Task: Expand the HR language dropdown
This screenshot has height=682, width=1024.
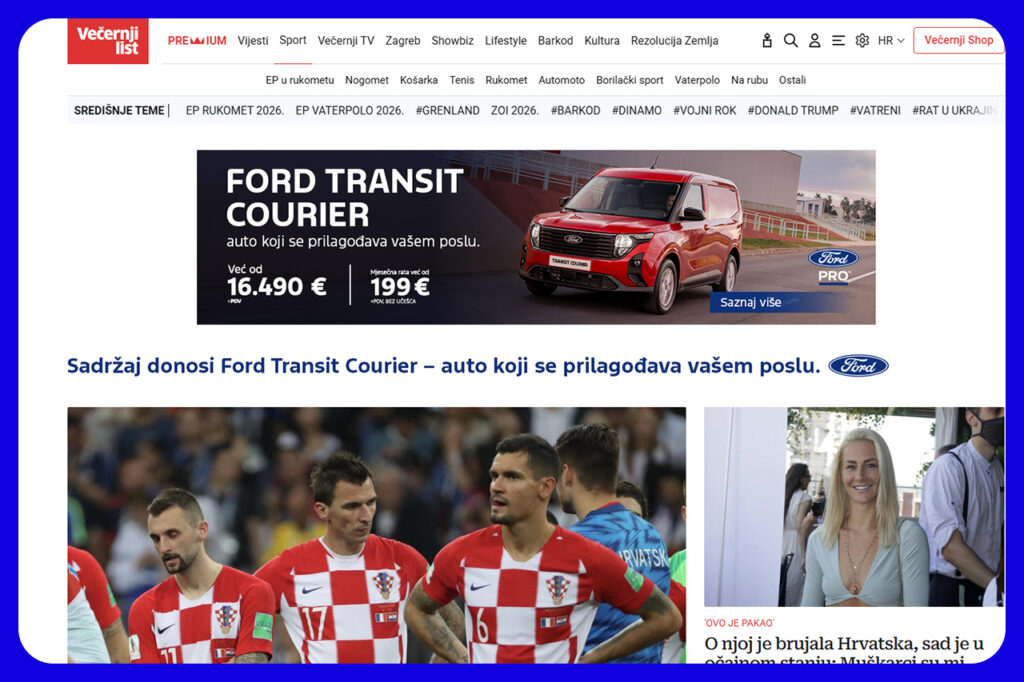Action: click(891, 41)
